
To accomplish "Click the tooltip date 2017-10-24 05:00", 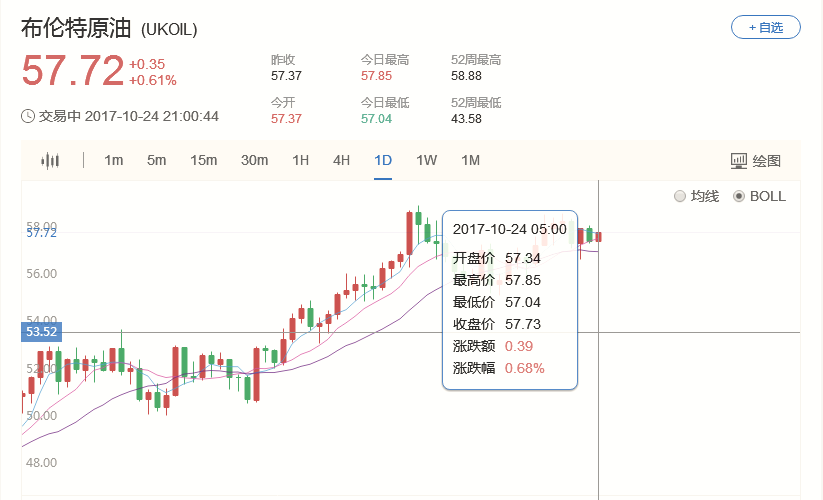I will coord(510,229).
